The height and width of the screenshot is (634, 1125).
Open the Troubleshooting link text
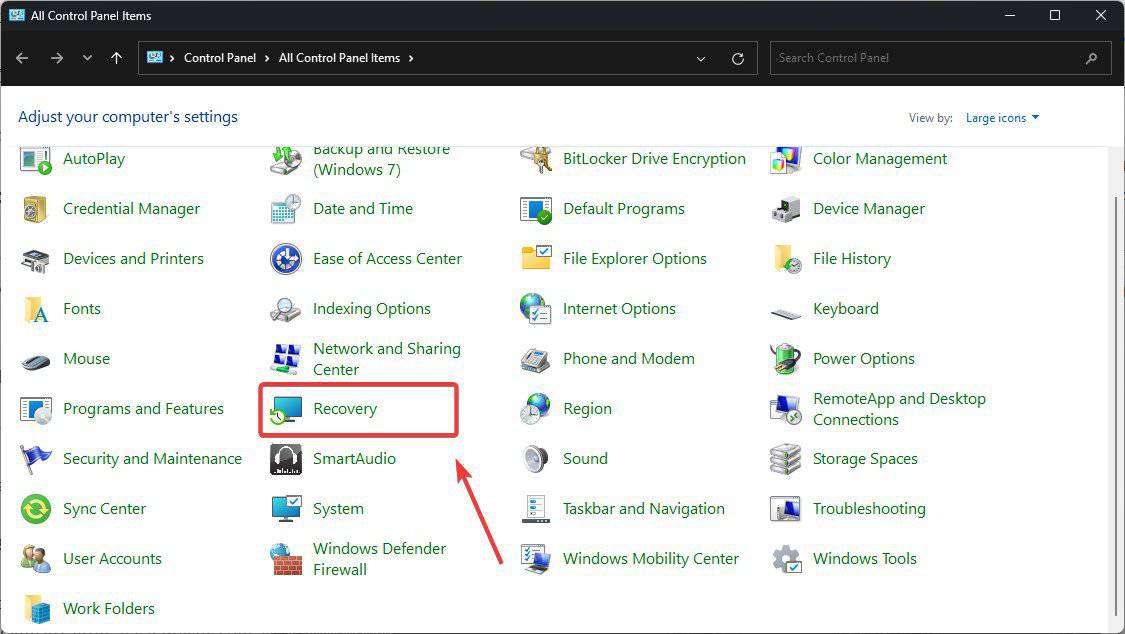tap(869, 508)
